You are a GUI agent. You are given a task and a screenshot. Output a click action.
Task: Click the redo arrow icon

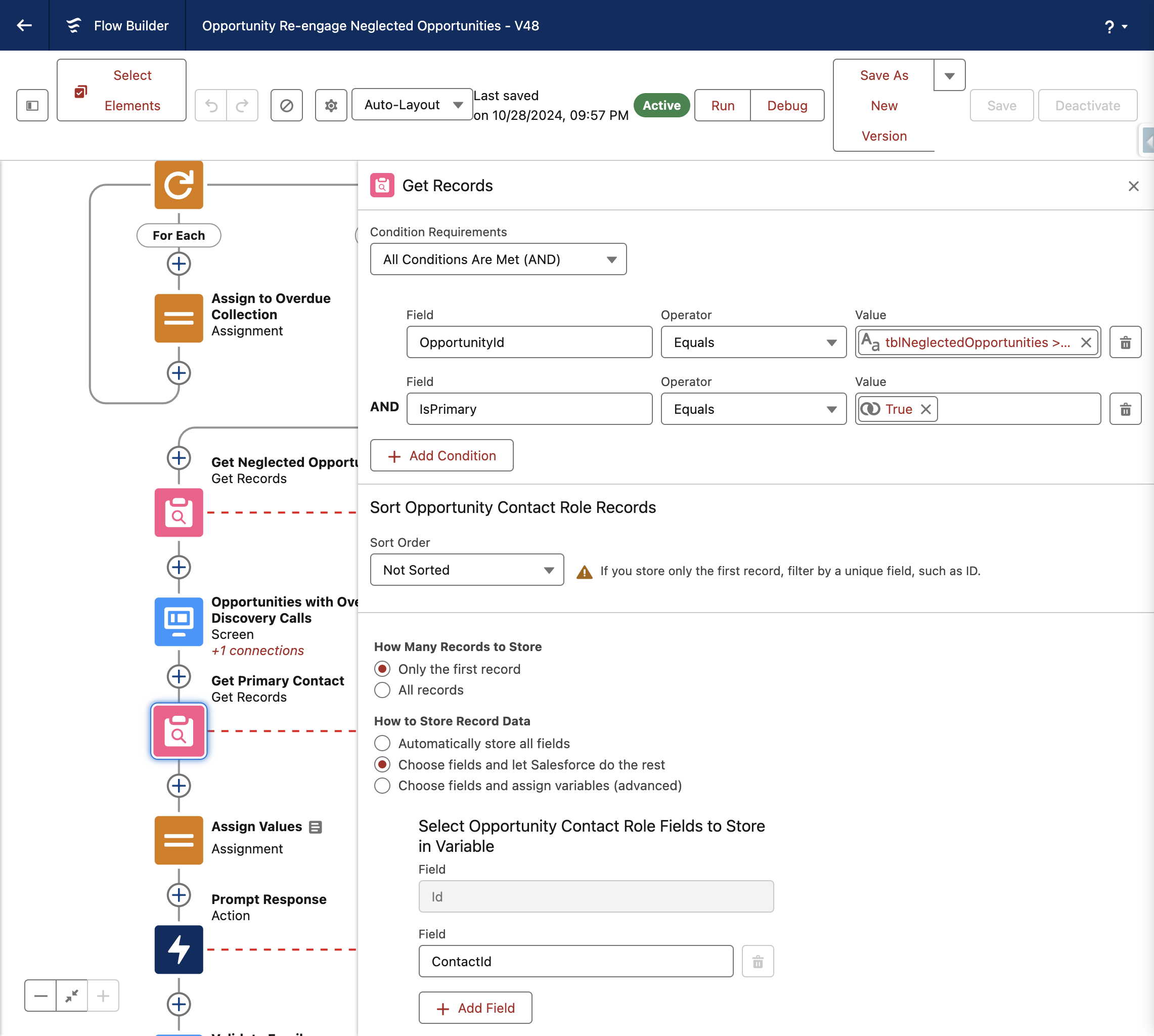pyautogui.click(x=242, y=105)
